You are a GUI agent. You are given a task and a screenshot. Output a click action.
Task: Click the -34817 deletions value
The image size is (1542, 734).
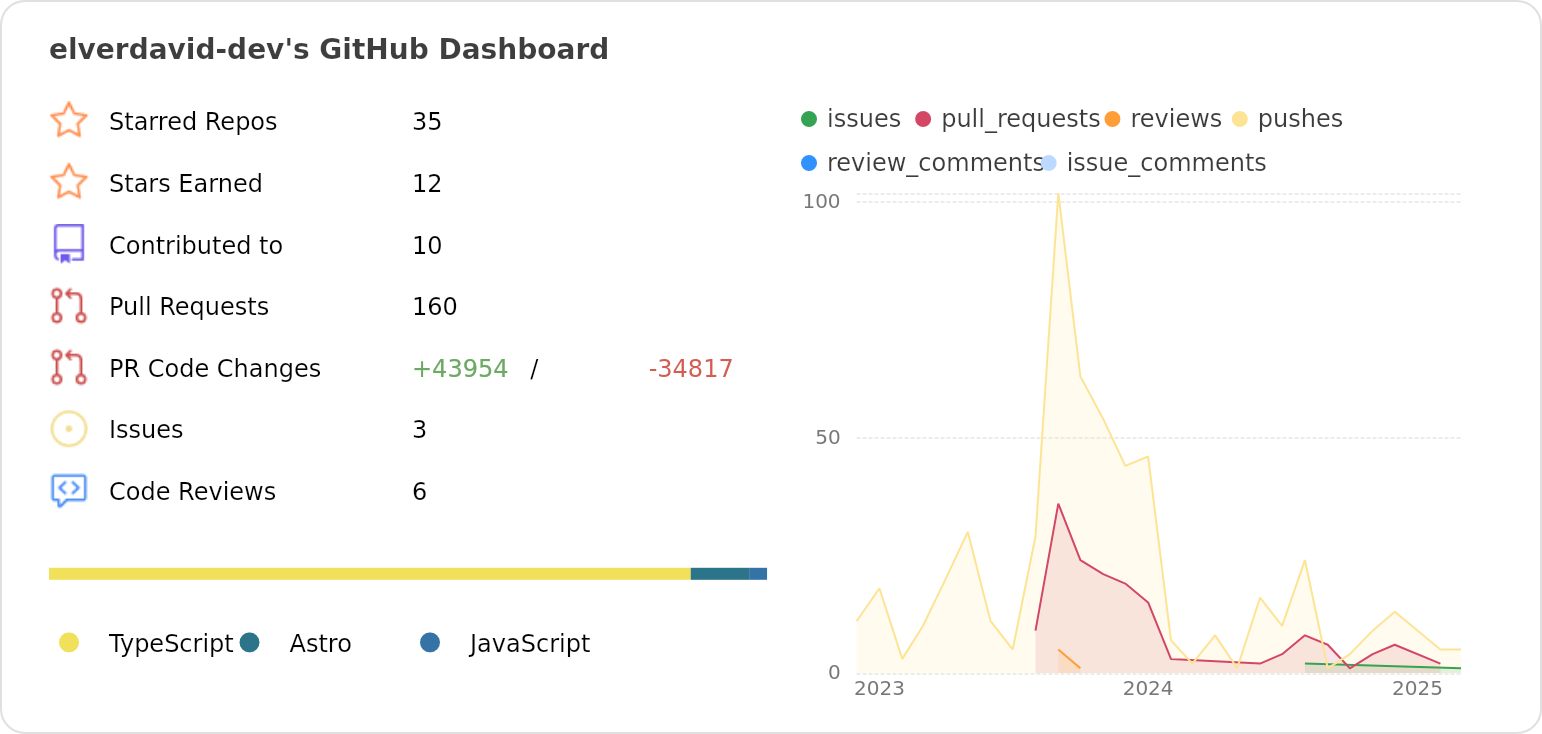691,369
